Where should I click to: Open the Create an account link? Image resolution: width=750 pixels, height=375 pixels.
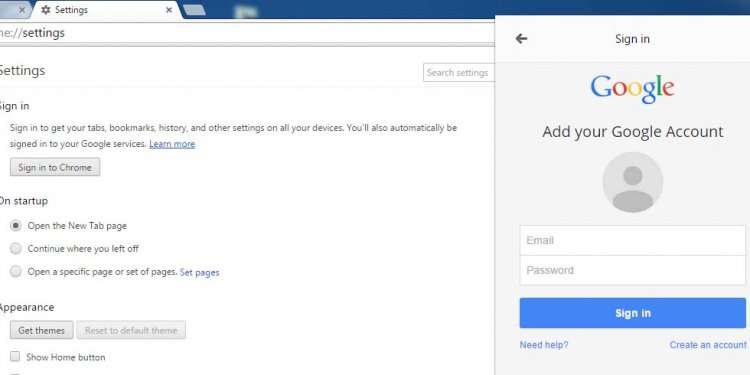coord(707,345)
